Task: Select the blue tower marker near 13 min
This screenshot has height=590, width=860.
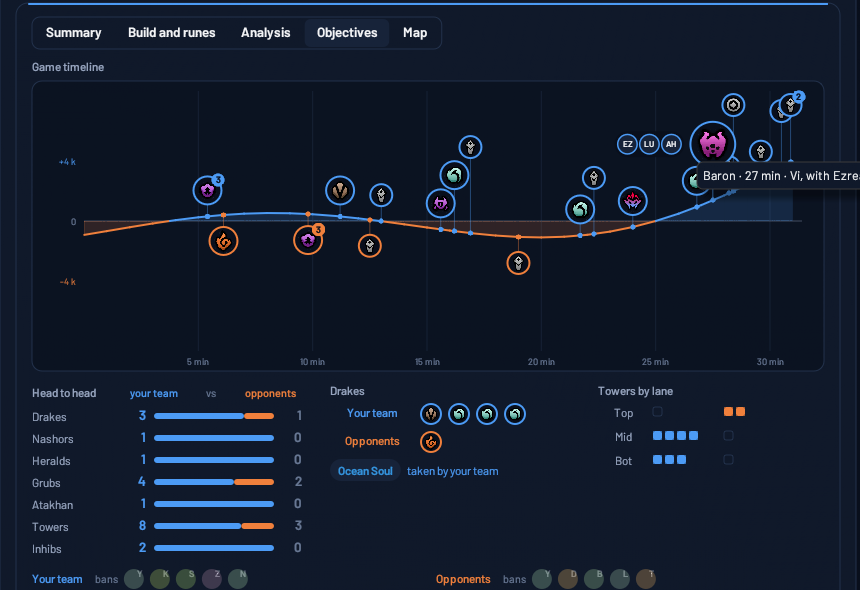Action: (x=381, y=195)
